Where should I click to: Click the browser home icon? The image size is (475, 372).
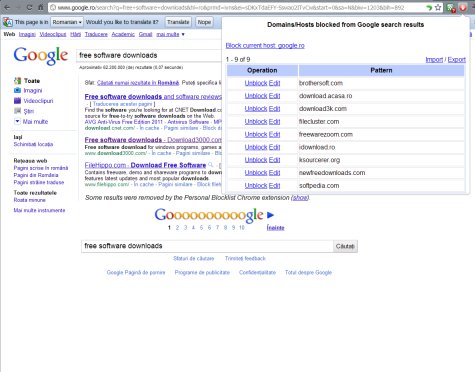[x=41, y=7]
